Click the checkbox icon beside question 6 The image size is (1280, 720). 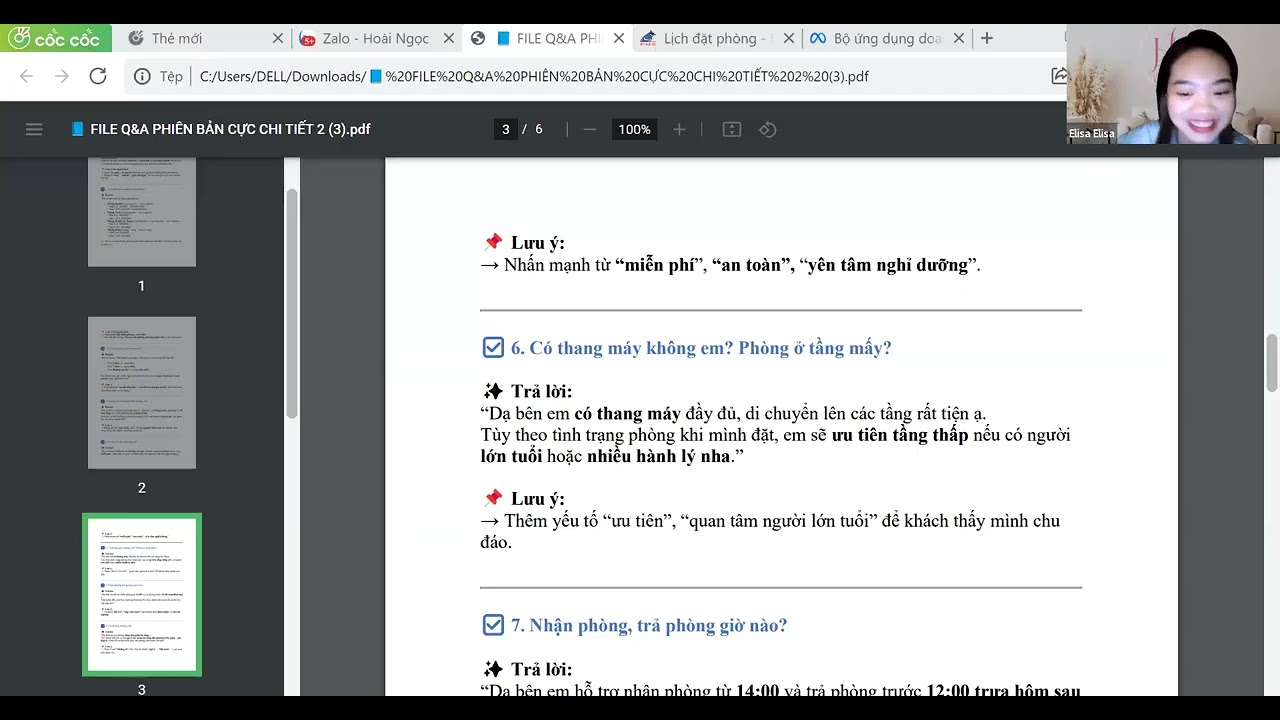click(493, 348)
